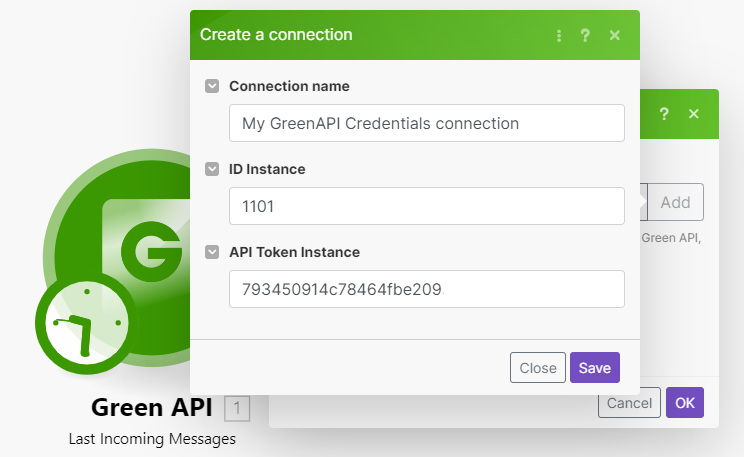Viewport: 744px width, 457px height.
Task: Click the help icon in Create a connection header
Action: pyautogui.click(x=586, y=35)
